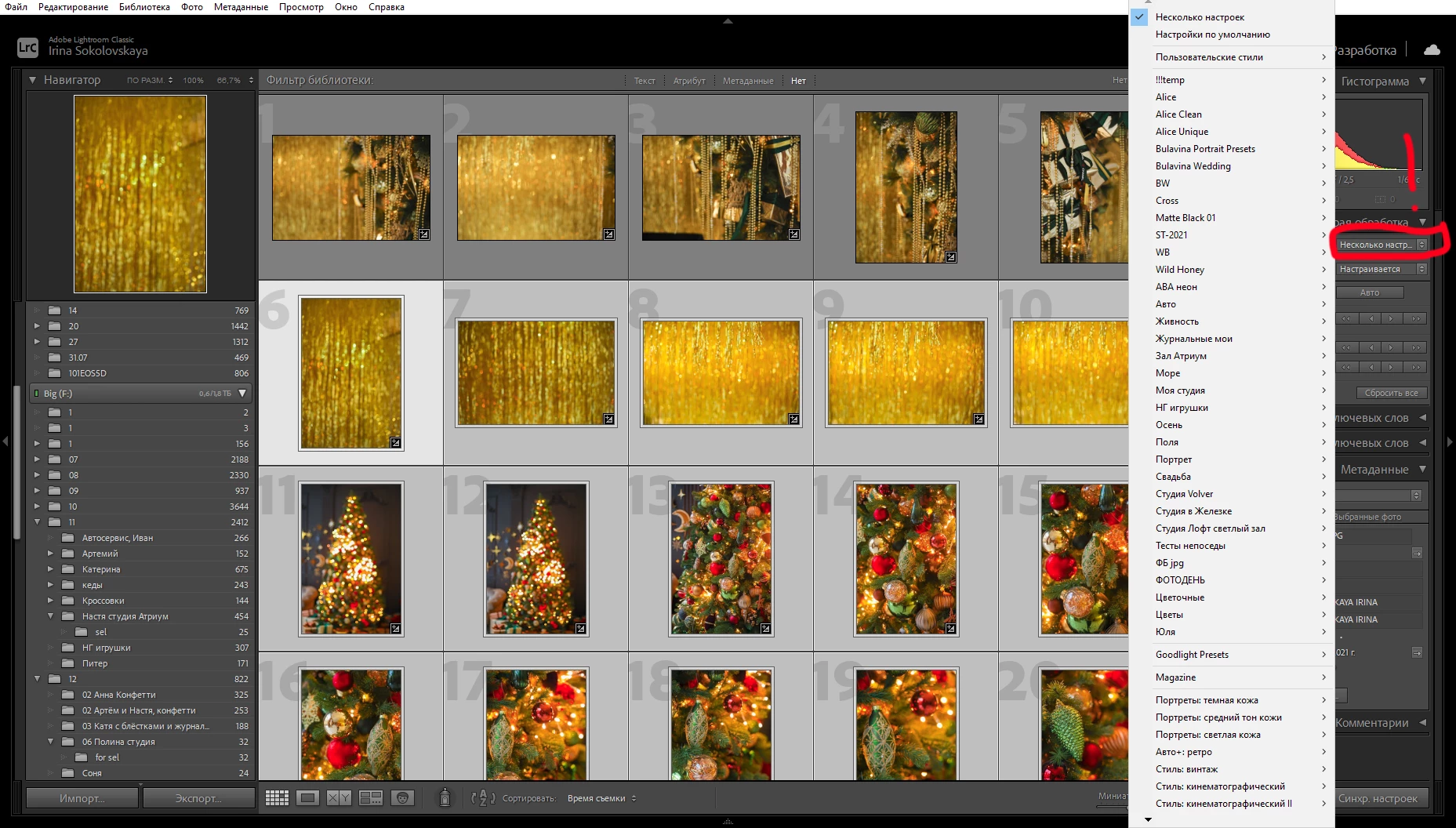
Task: Open the Библиотека menu
Action: coord(144,7)
